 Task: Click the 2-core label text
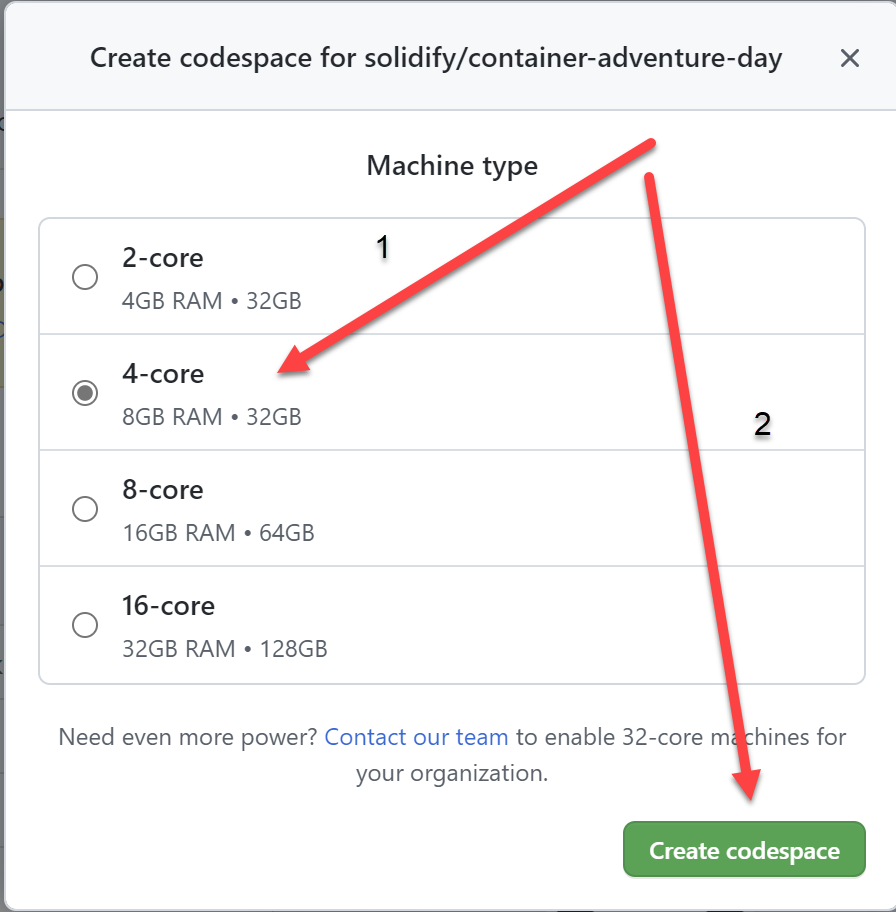[163, 257]
